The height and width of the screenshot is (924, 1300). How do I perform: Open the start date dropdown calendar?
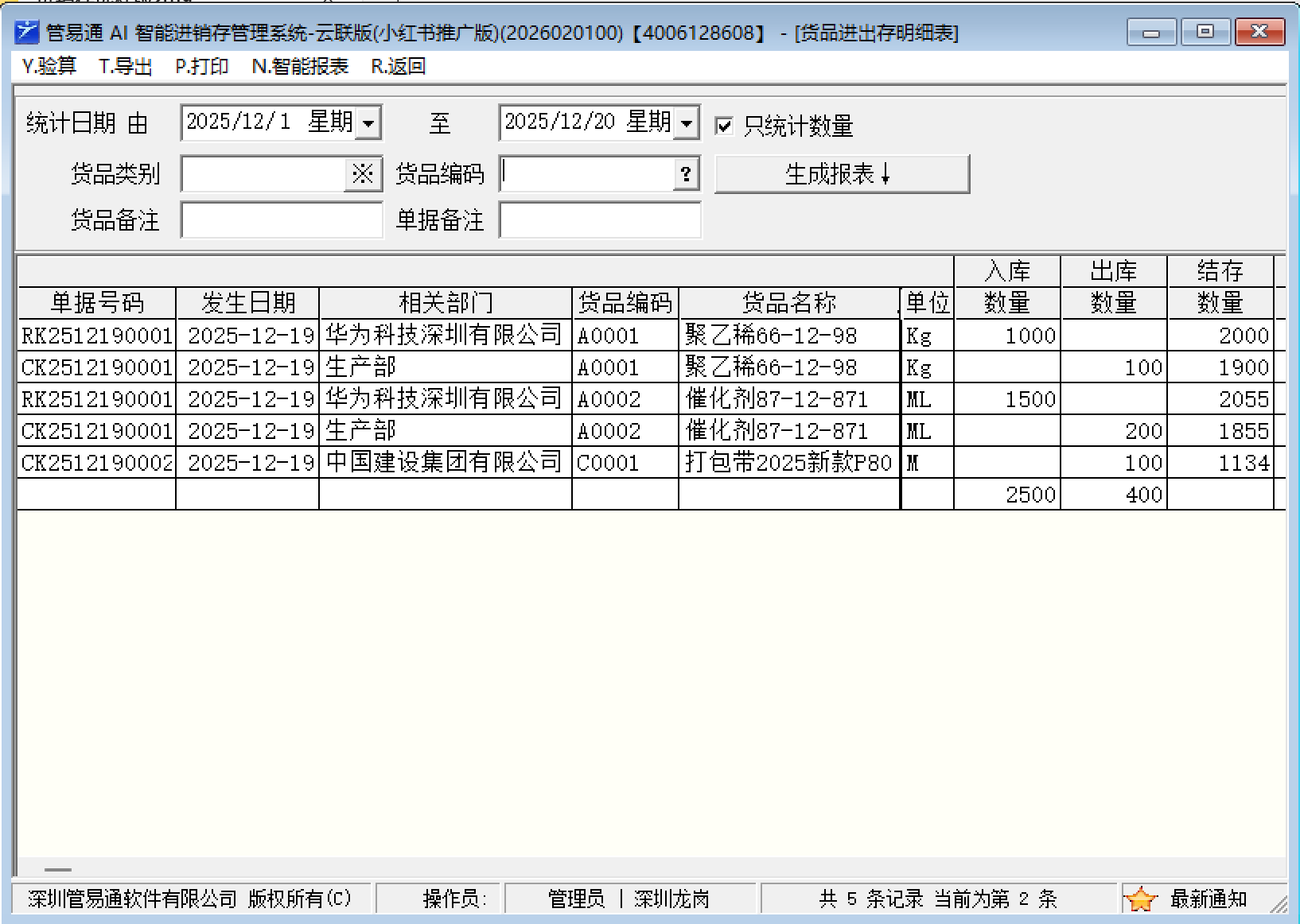368,123
